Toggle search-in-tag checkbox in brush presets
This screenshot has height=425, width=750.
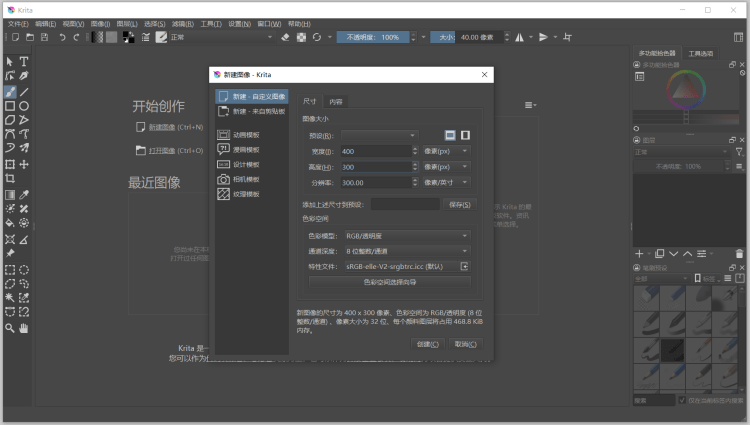(x=682, y=400)
